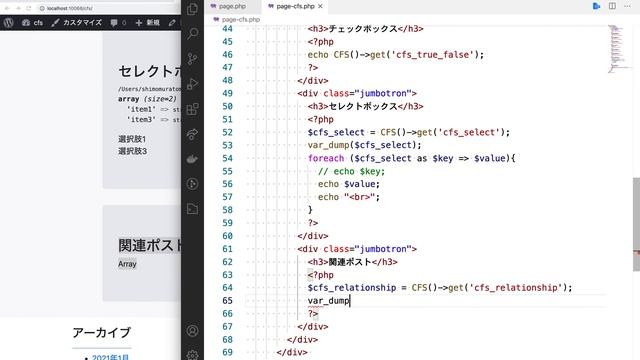Open the cfs site menu in admin bar
Image resolution: width=640 pixels, height=360 pixels.
tap(33, 23)
